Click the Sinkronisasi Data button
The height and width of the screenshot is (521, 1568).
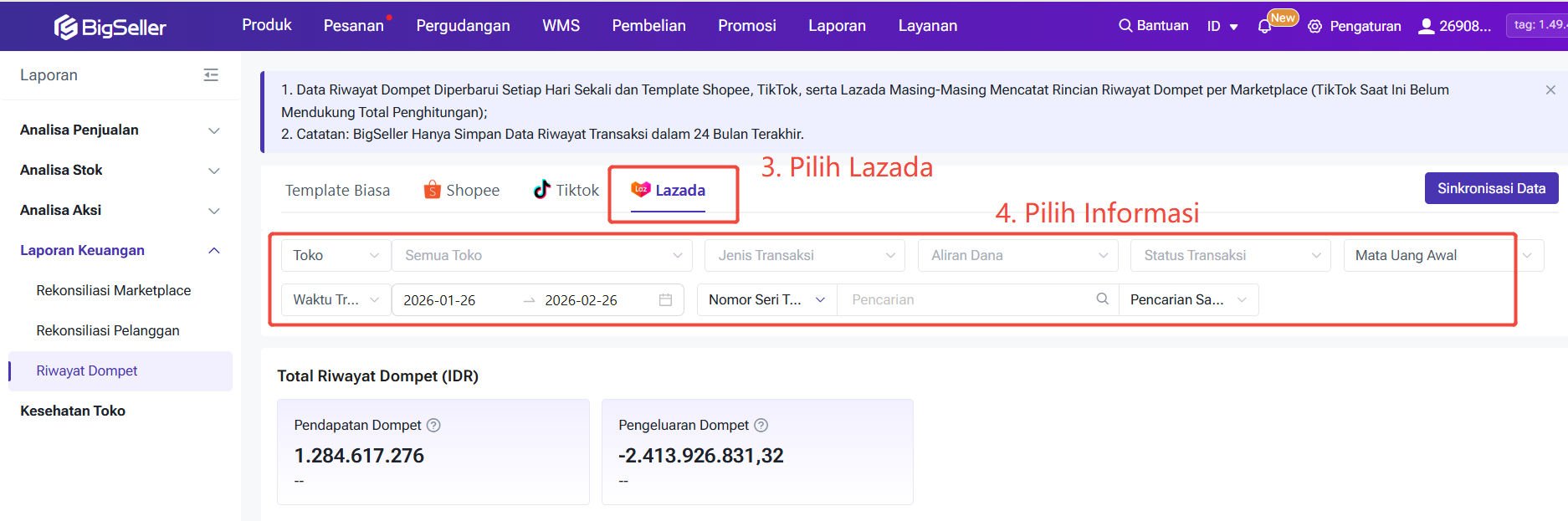[1491, 188]
